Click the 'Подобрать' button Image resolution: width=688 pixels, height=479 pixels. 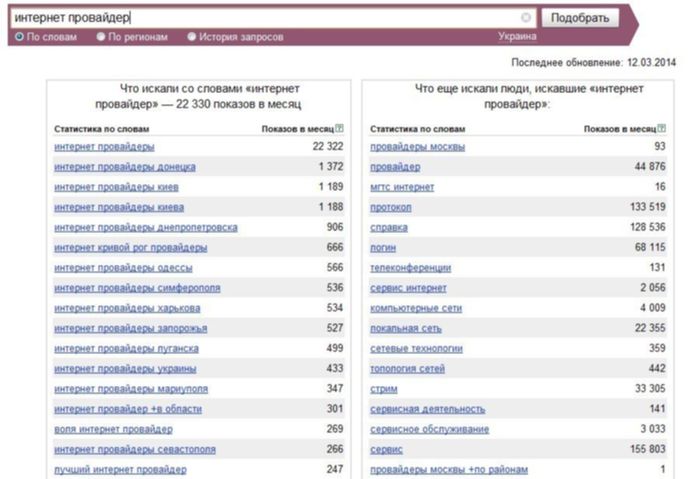pos(580,18)
